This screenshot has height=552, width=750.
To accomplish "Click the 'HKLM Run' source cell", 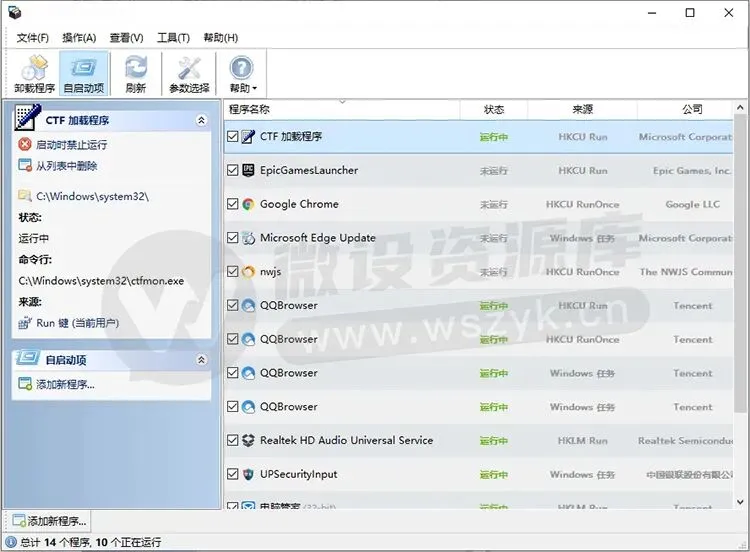I will click(x=583, y=441).
